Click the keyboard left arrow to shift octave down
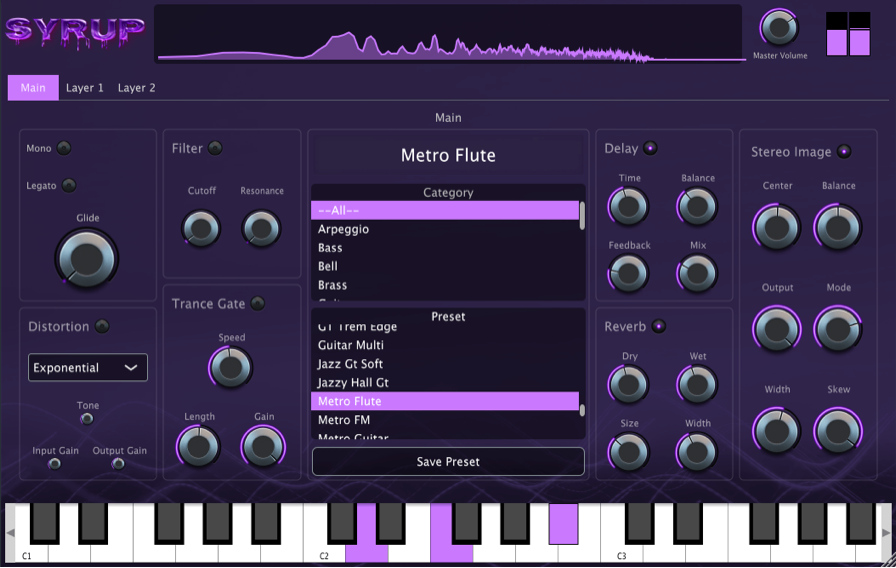Image resolution: width=896 pixels, height=568 pixels. (10, 533)
